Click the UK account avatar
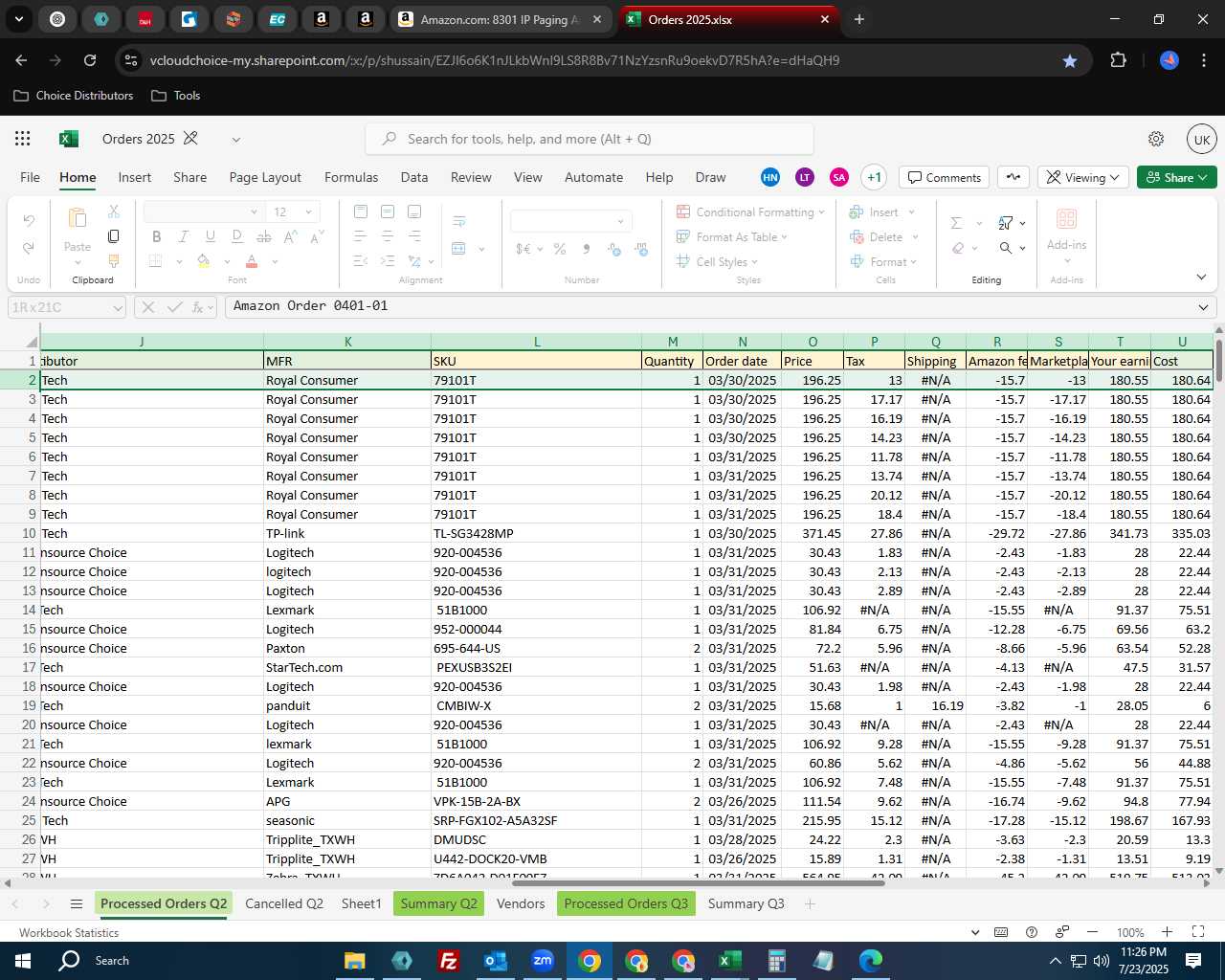 pyautogui.click(x=1202, y=139)
